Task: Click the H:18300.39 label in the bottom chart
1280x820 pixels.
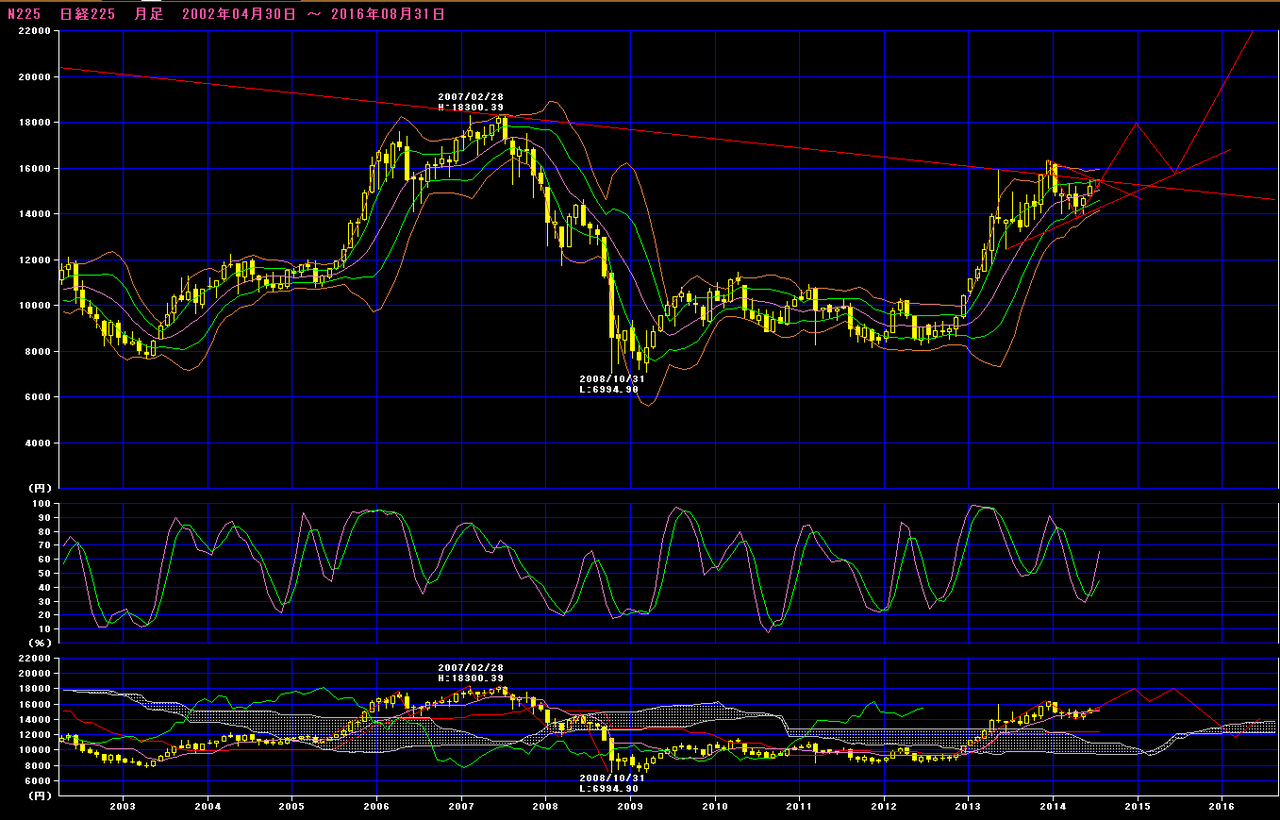Action: (x=471, y=678)
